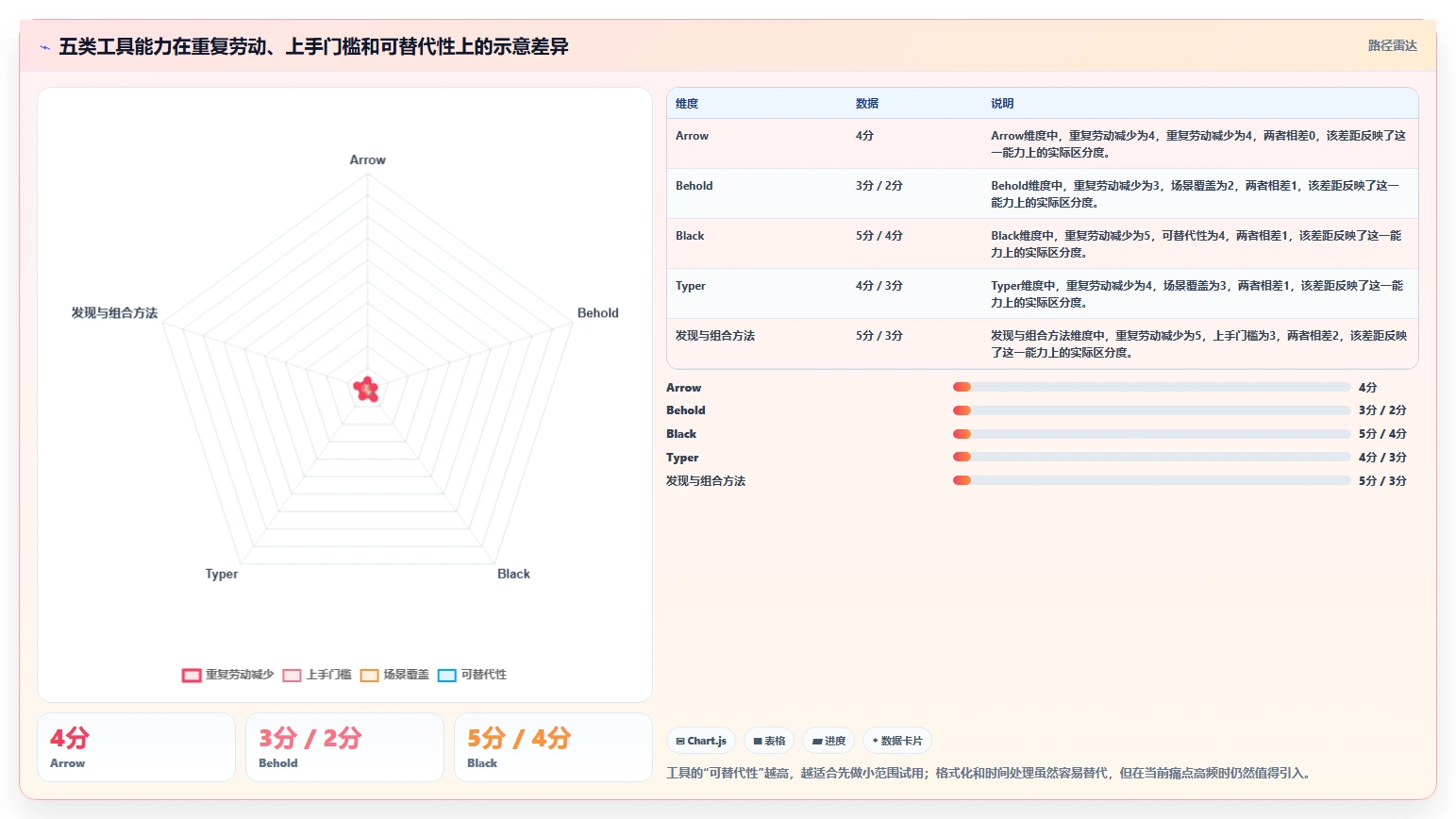
Task: Click the 3分 / 2分 value beside Behold bar
Action: click(1382, 410)
